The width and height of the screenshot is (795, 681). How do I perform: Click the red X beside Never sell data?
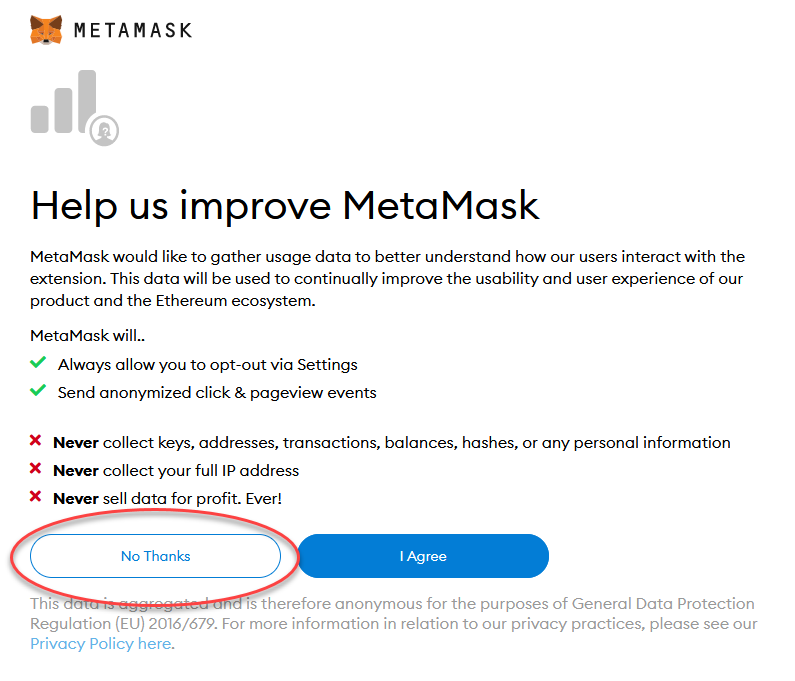point(36,498)
